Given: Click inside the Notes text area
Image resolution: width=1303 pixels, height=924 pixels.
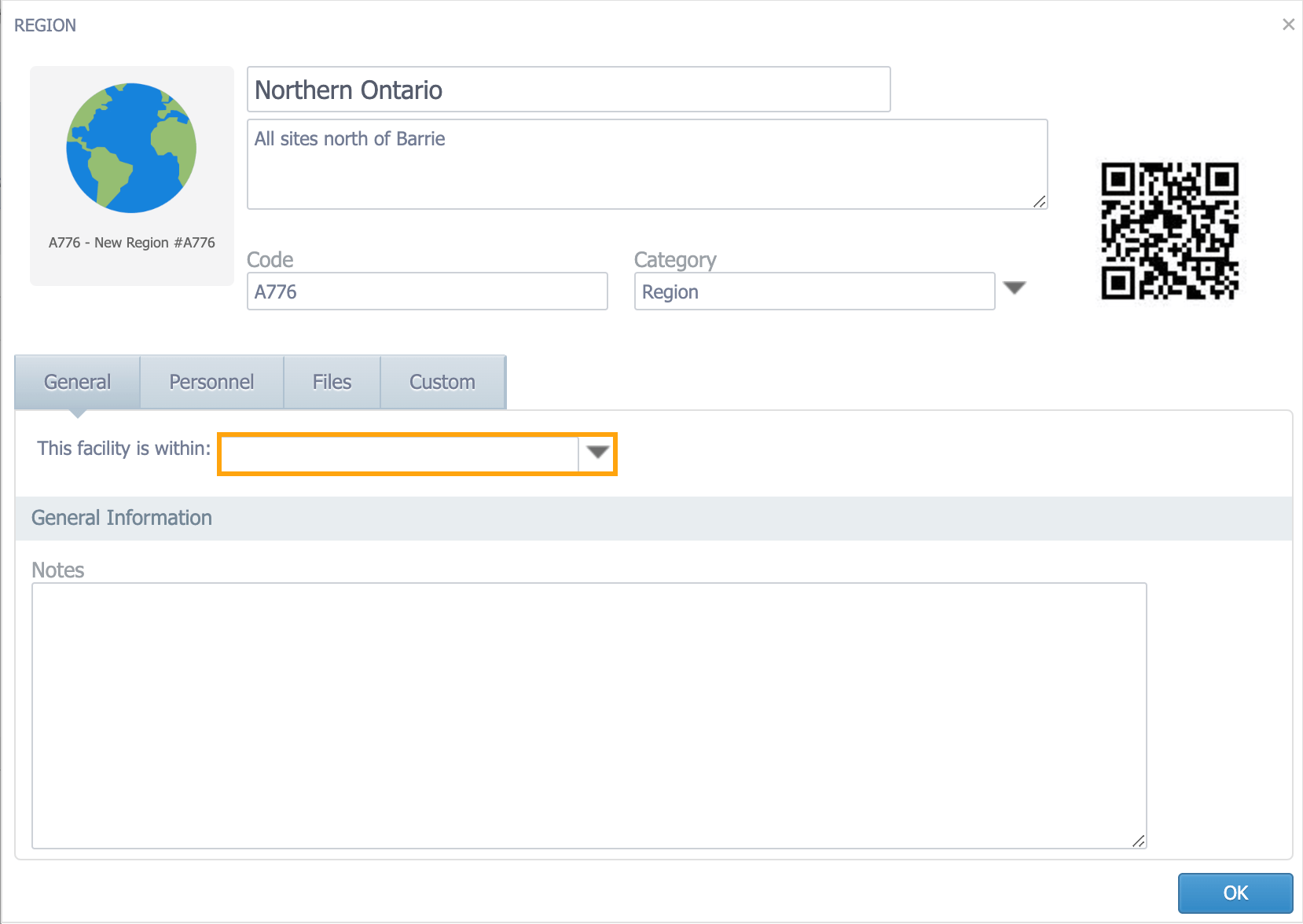Looking at the screenshot, I should tap(589, 716).
